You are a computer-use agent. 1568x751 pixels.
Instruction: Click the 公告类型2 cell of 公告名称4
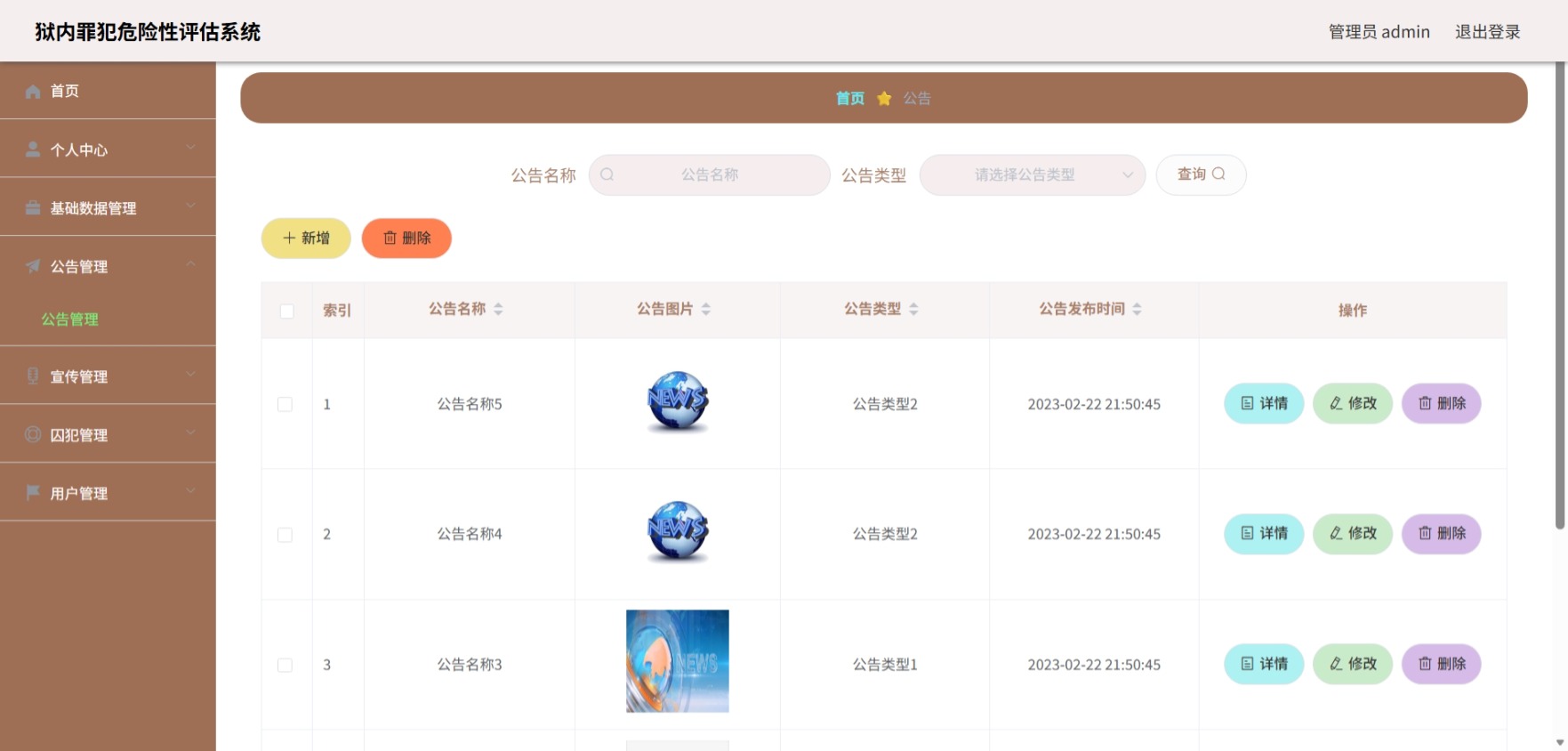click(885, 534)
